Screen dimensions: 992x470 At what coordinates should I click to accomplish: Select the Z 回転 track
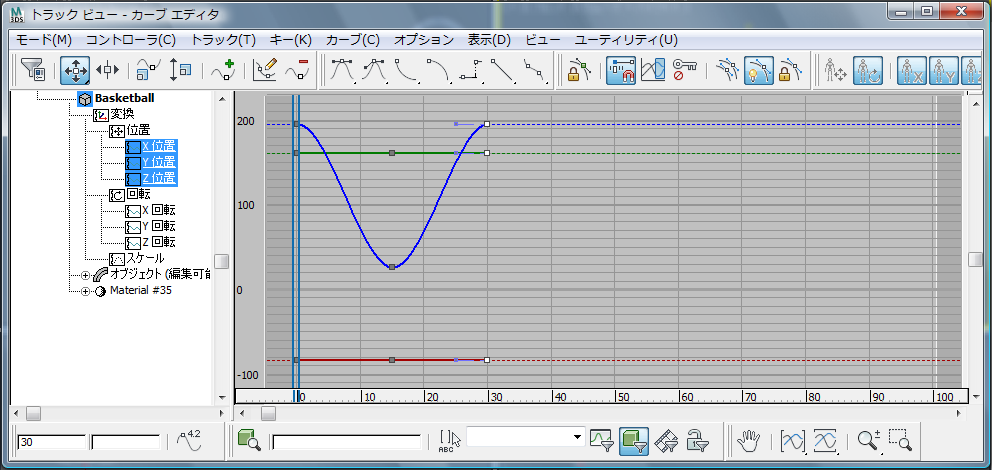click(x=158, y=242)
